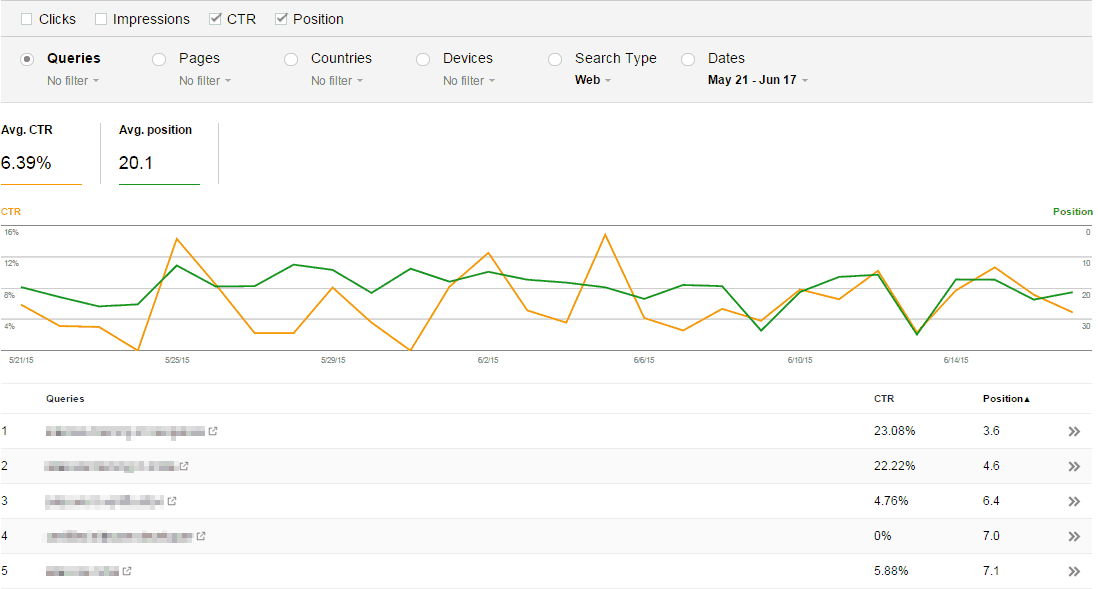Screen dimensions: 1098x589
Task: Click double-chevron icon for position 7.1 row
Action: (x=1074, y=572)
